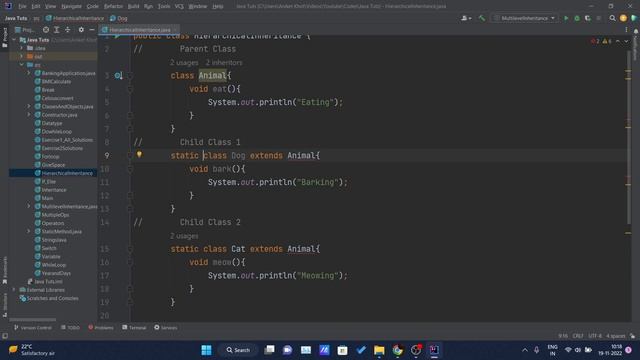Click the Debug bug icon

coord(577,18)
